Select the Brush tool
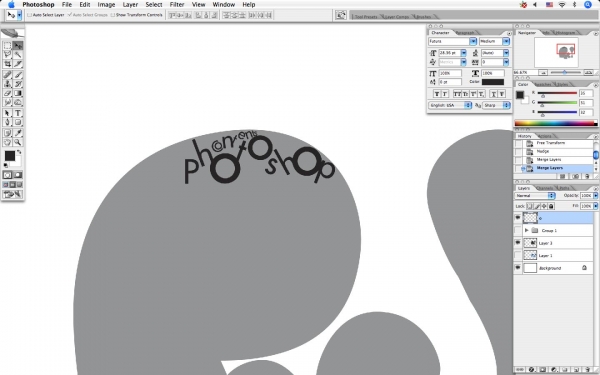The image size is (600, 375). 18,75
